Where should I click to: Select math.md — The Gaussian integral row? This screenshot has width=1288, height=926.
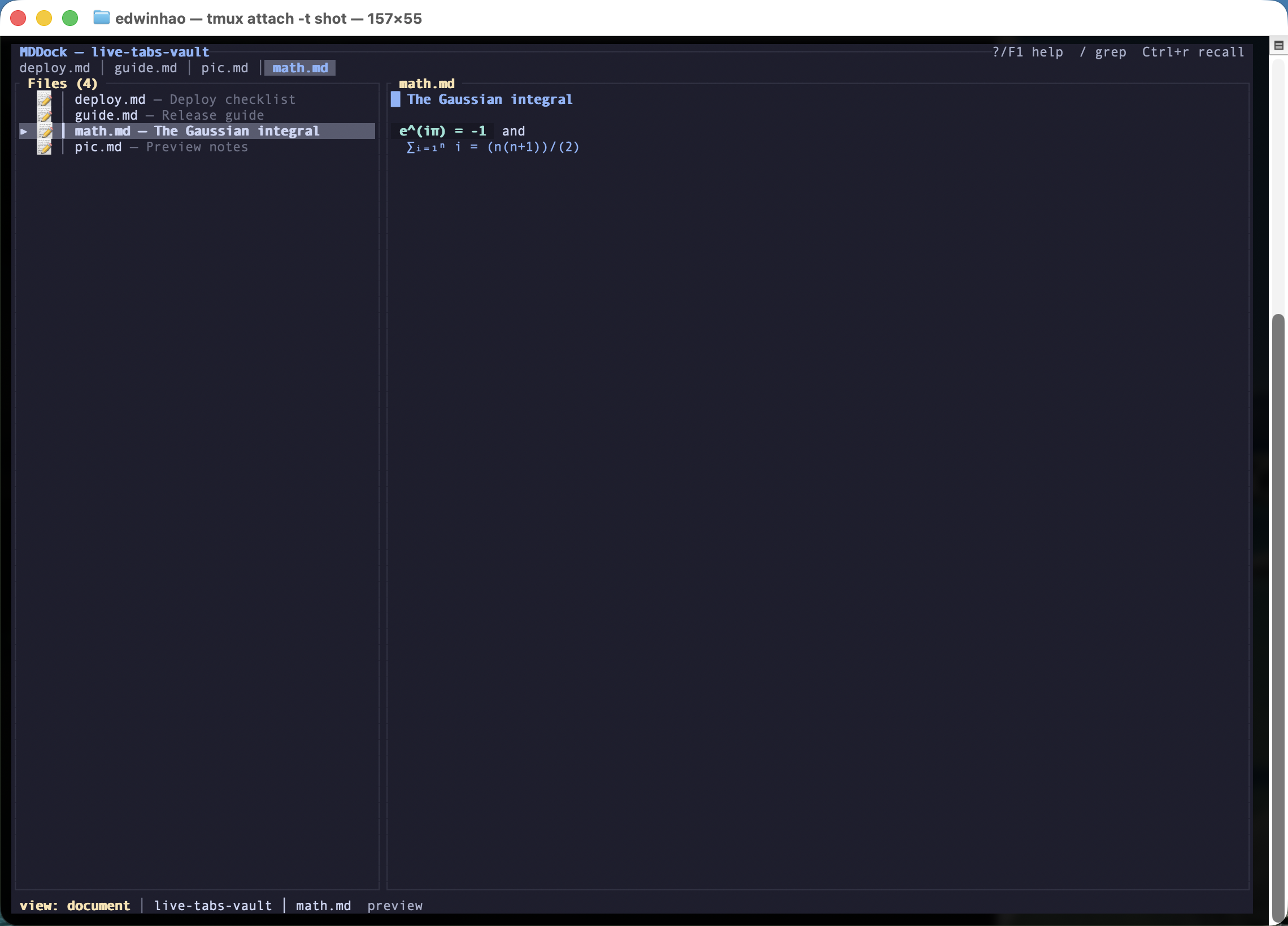pyautogui.click(x=197, y=131)
